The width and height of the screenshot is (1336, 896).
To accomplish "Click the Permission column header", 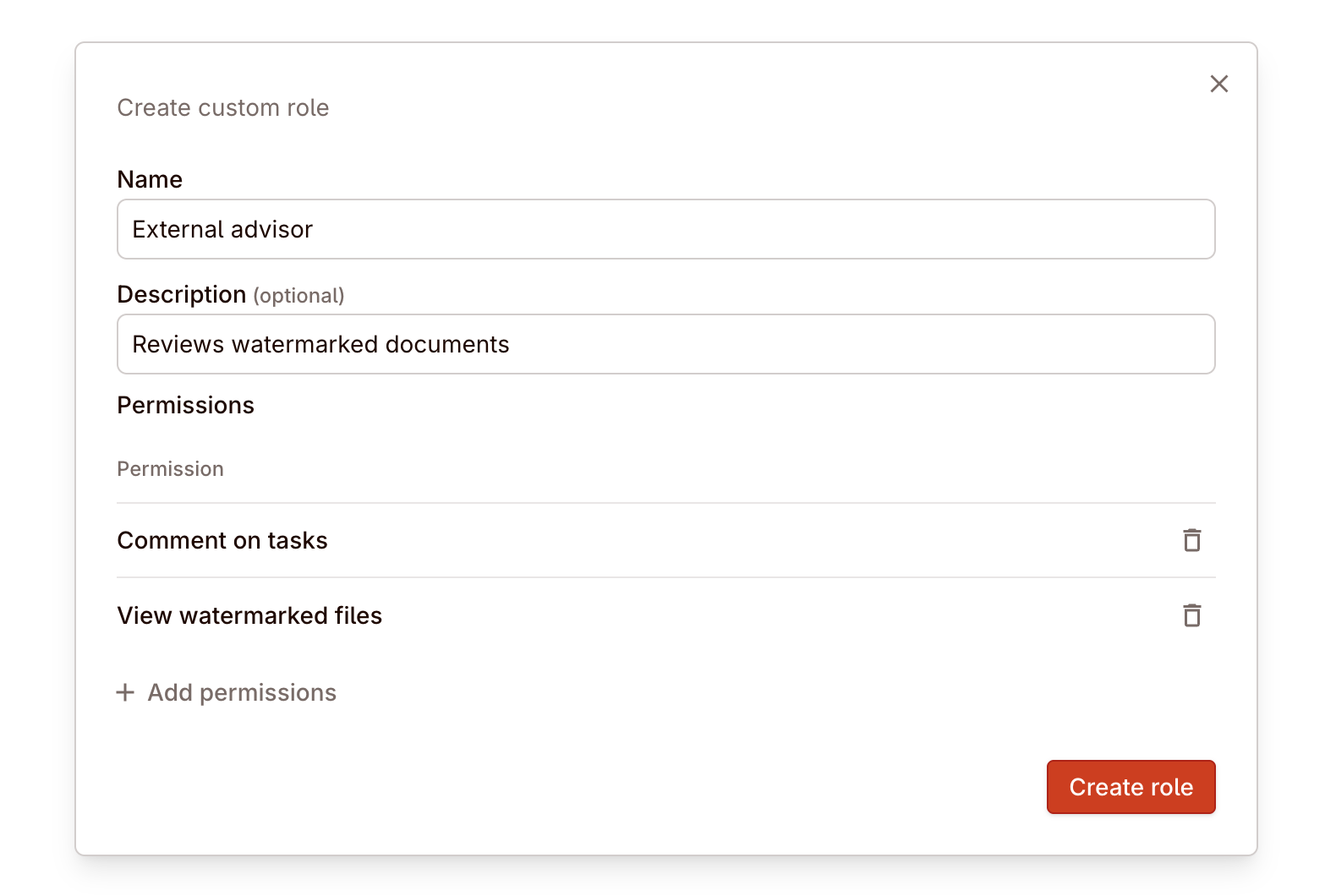I will (170, 469).
